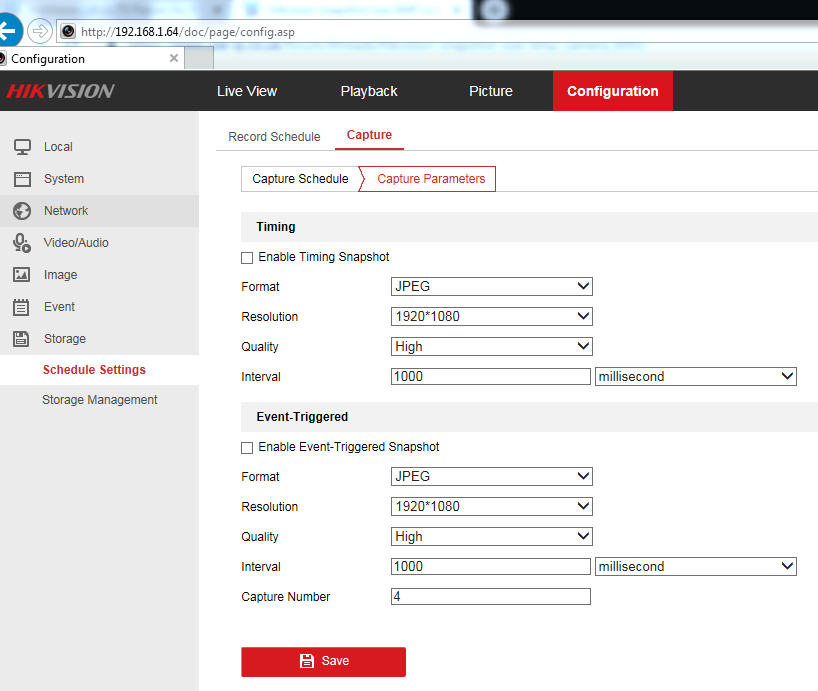Enable Timing Snapshot checkbox
This screenshot has height=691, width=818.
point(247,258)
